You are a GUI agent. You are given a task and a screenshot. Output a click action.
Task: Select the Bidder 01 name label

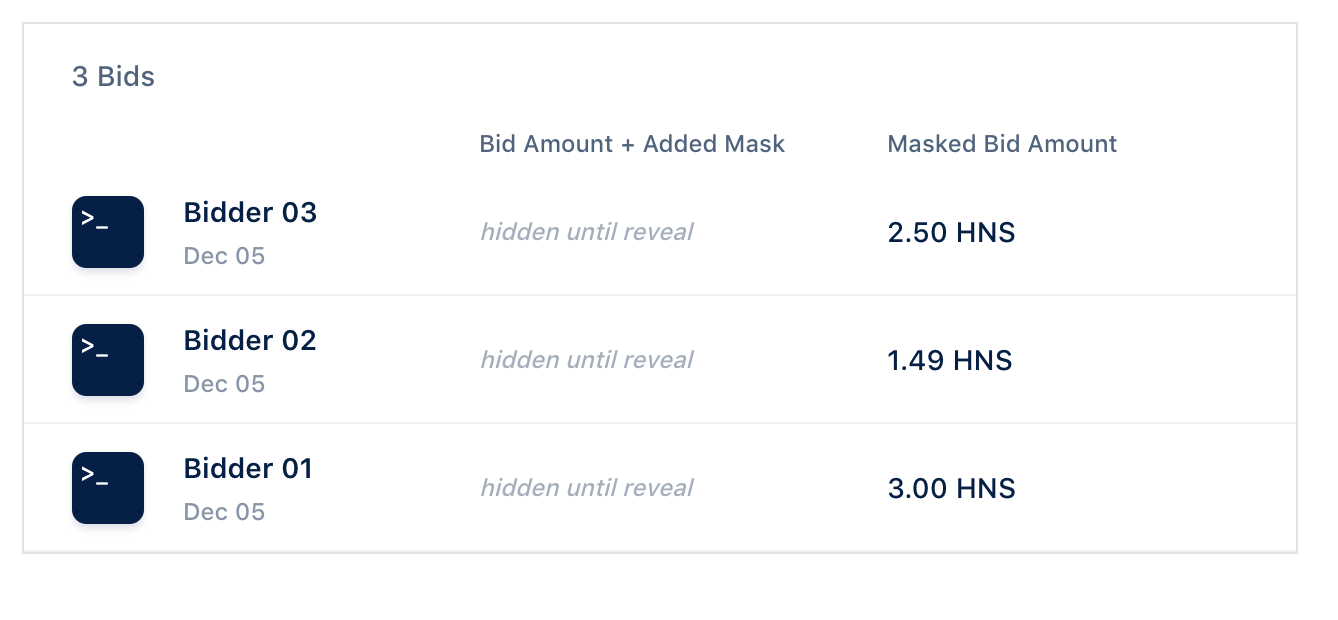[248, 468]
